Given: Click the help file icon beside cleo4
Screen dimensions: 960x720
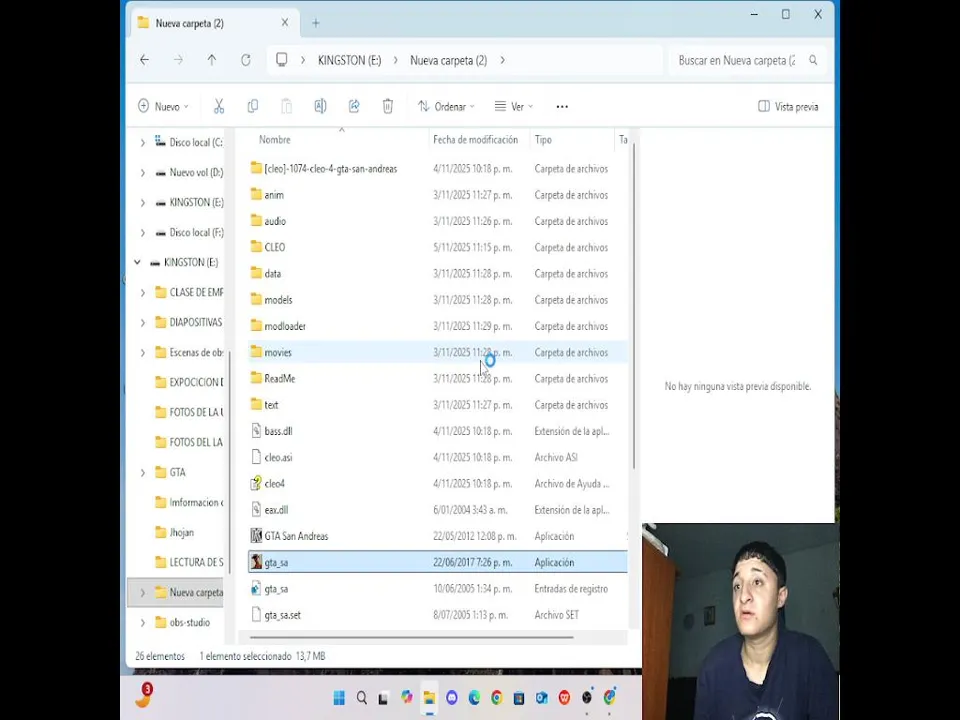Looking at the screenshot, I should 257,484.
